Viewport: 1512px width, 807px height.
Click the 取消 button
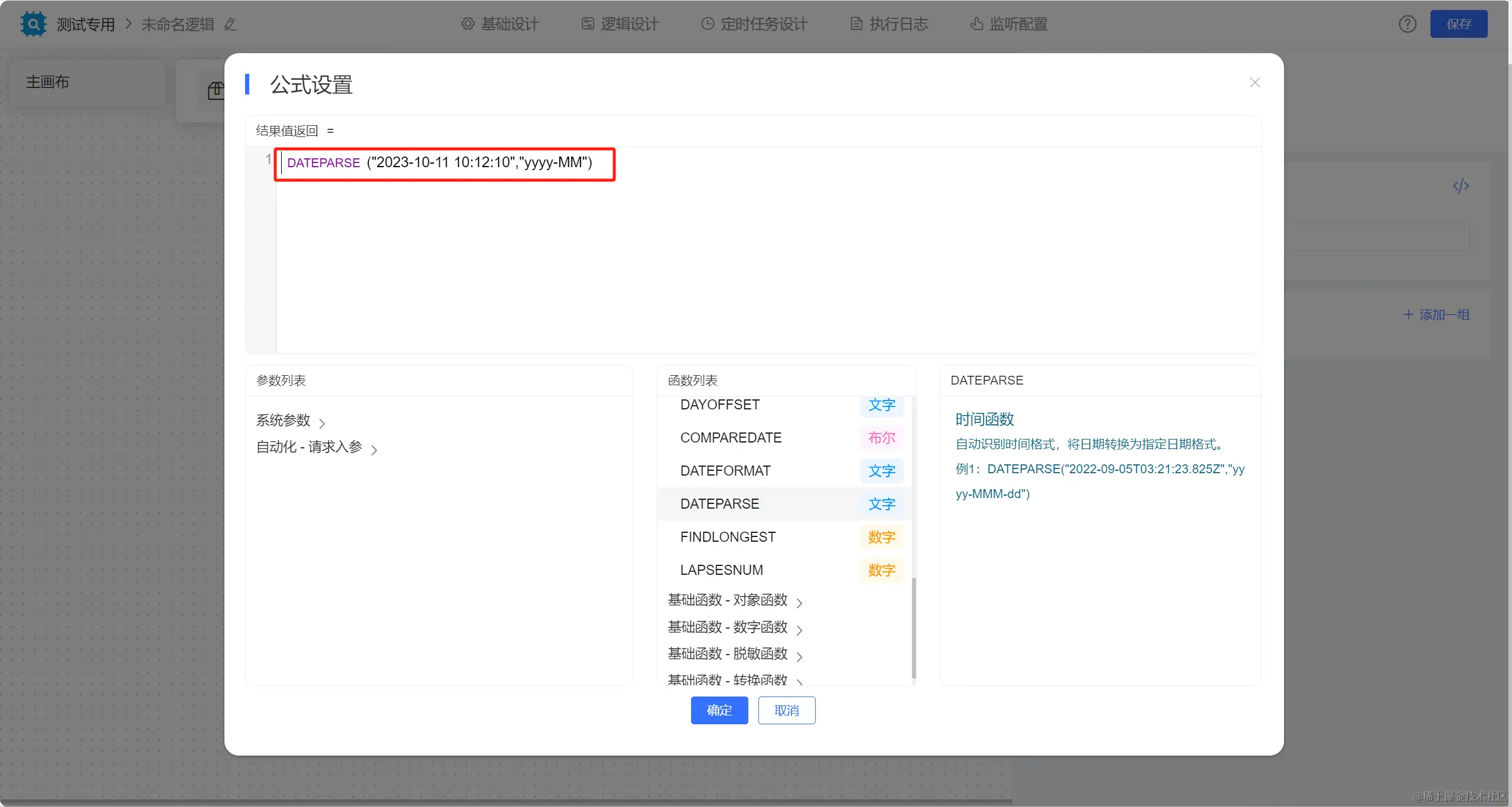[786, 710]
